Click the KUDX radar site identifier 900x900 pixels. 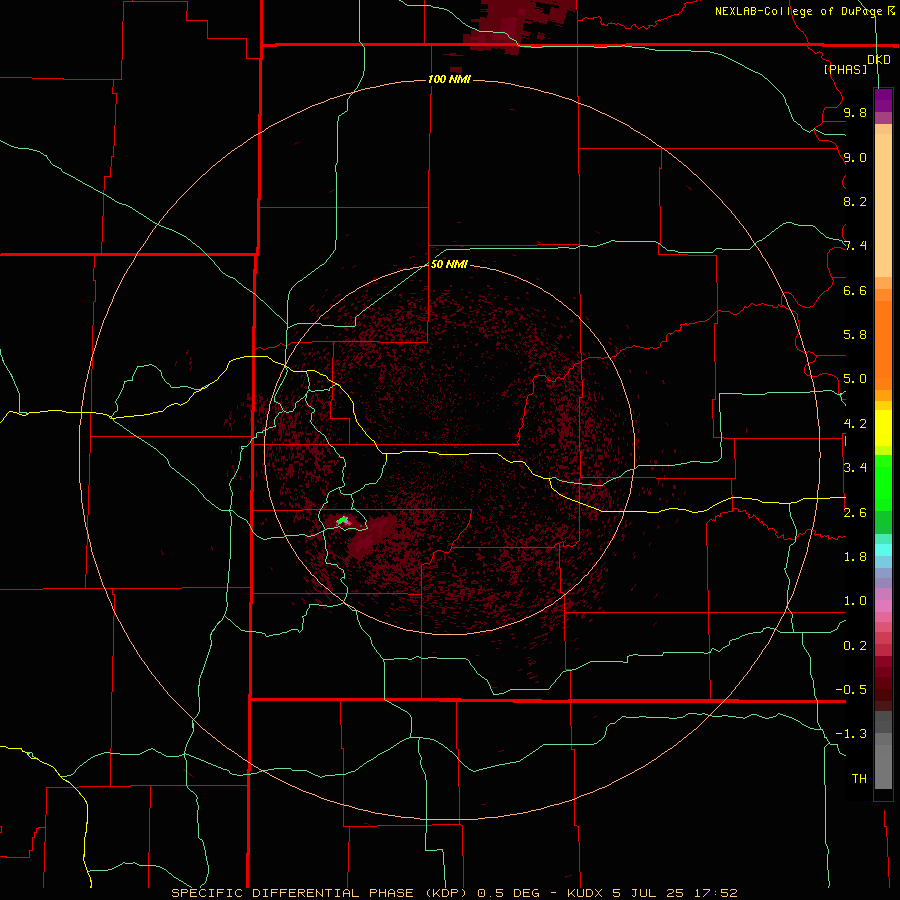pyautogui.click(x=585, y=893)
